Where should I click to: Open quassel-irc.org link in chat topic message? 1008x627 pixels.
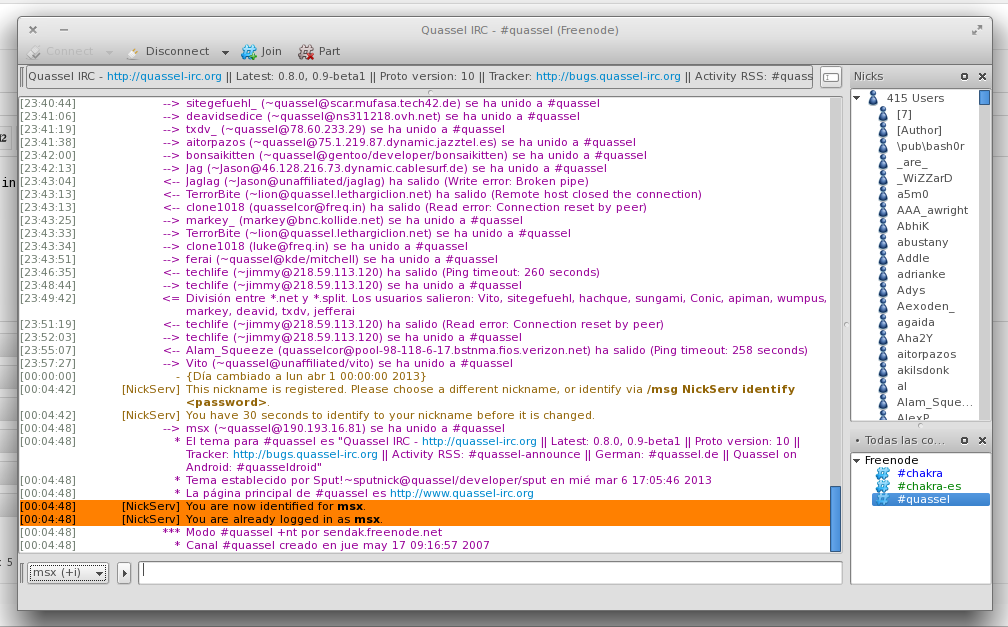(x=479, y=442)
